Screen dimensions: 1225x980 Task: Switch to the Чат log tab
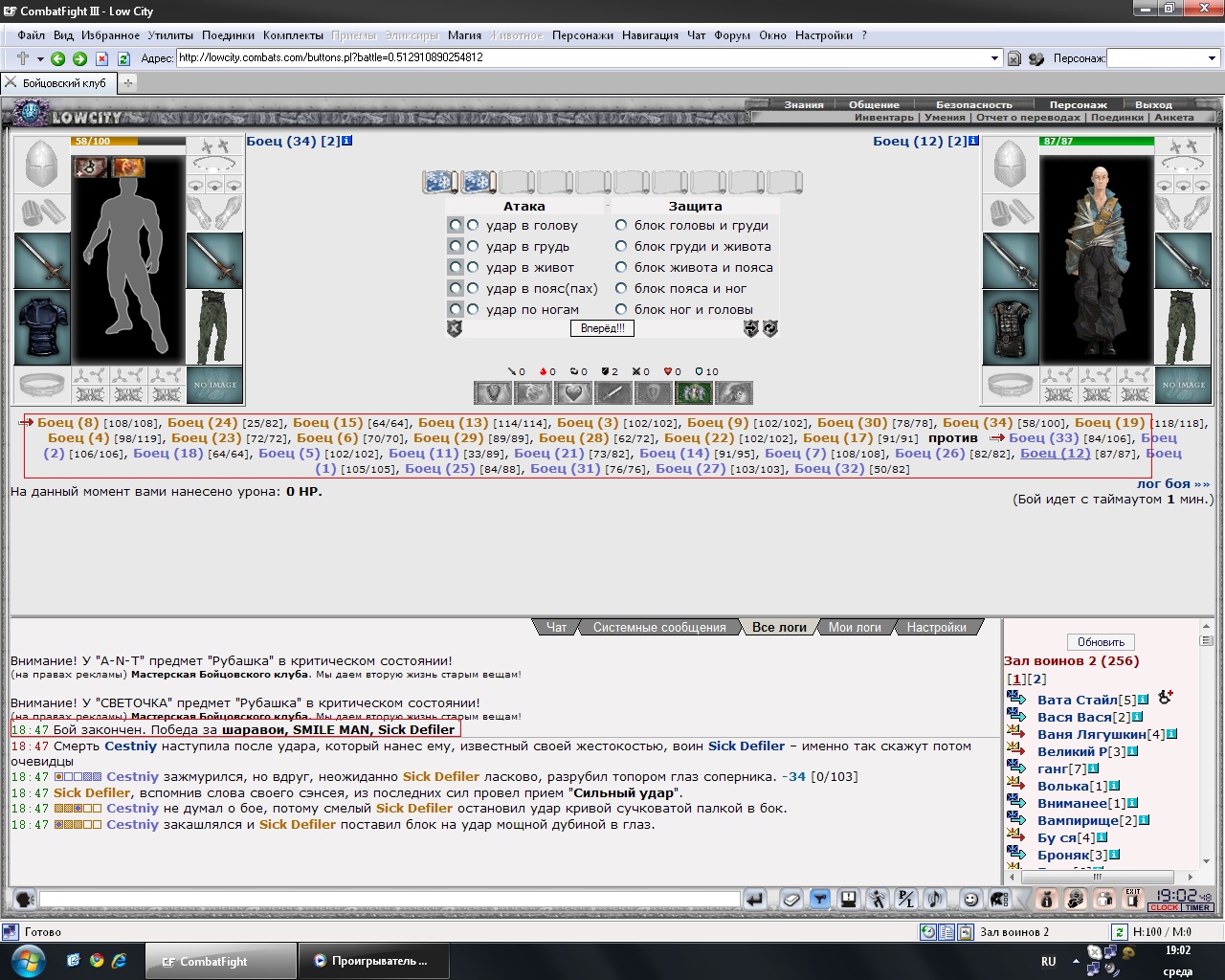pyautogui.click(x=556, y=628)
